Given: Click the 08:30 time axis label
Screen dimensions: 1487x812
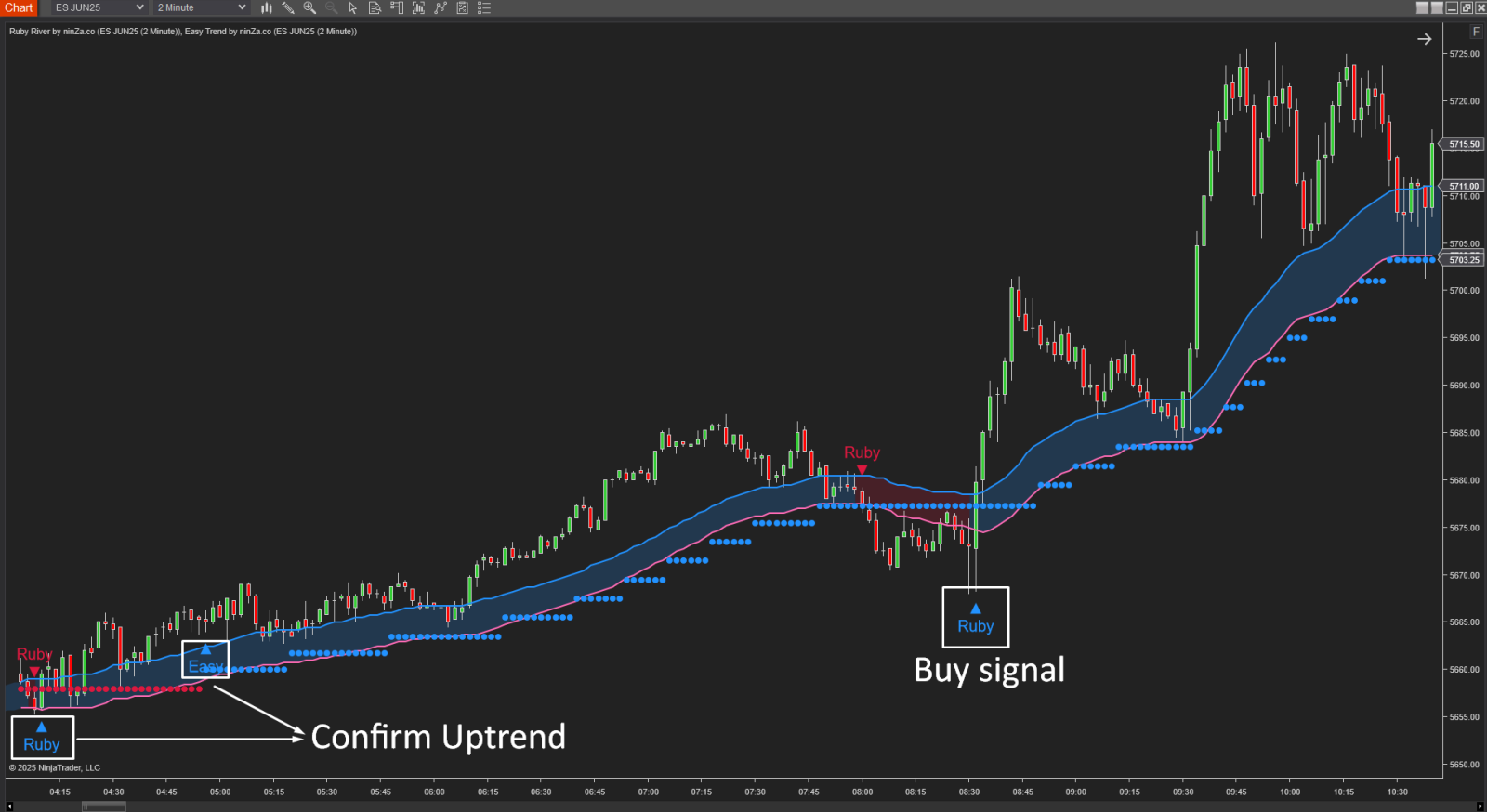Looking at the screenshot, I should coord(969,792).
